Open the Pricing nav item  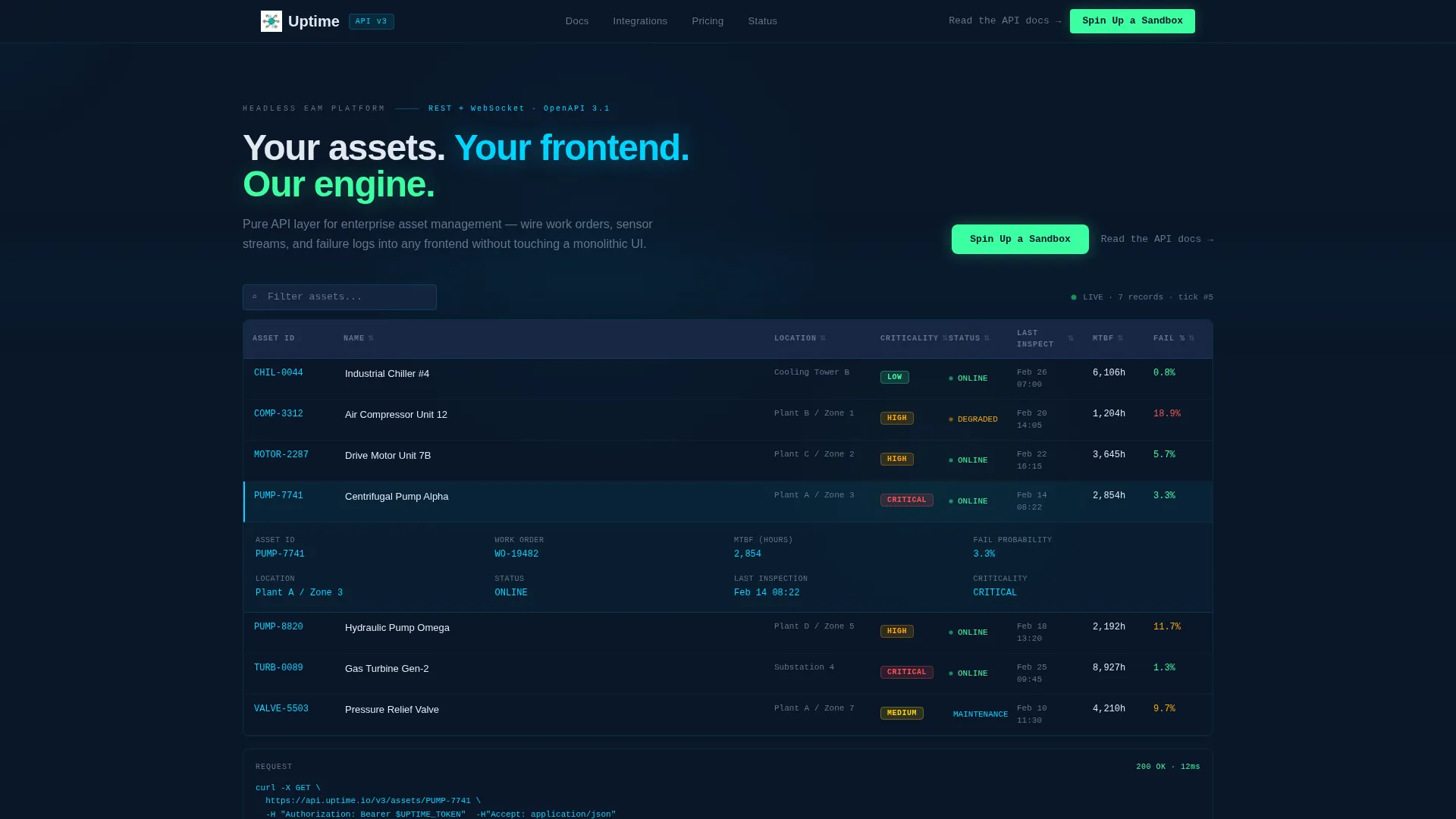tap(708, 21)
